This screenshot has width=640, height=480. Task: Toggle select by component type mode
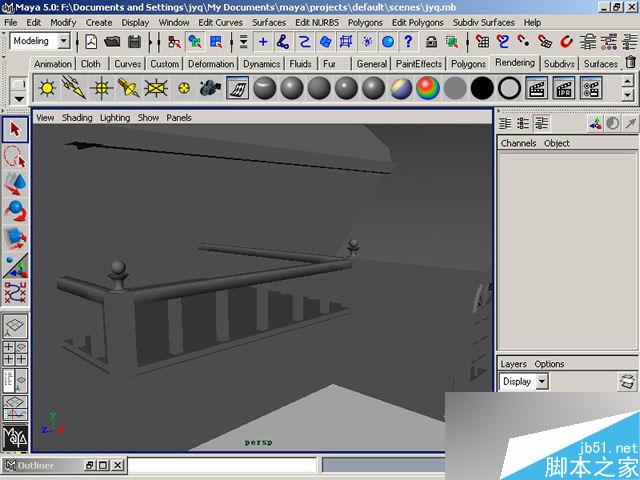click(216, 42)
